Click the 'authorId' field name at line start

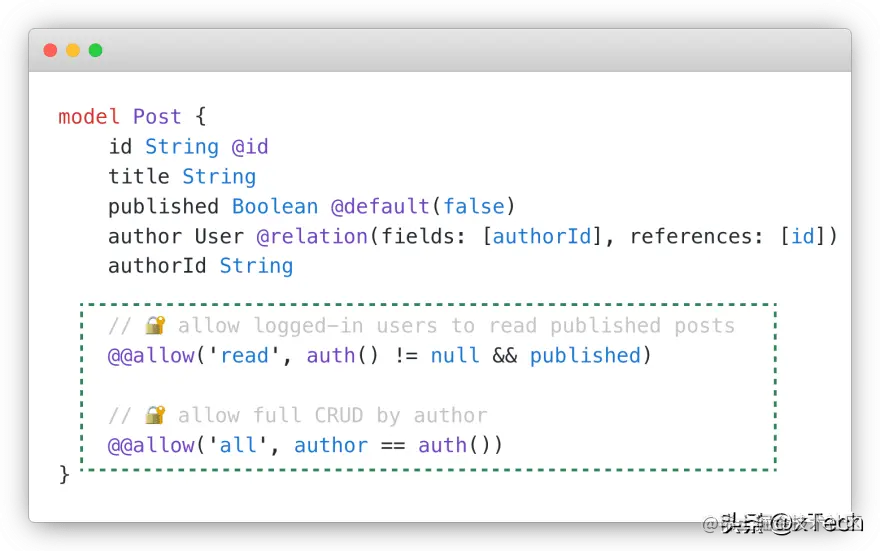(157, 266)
